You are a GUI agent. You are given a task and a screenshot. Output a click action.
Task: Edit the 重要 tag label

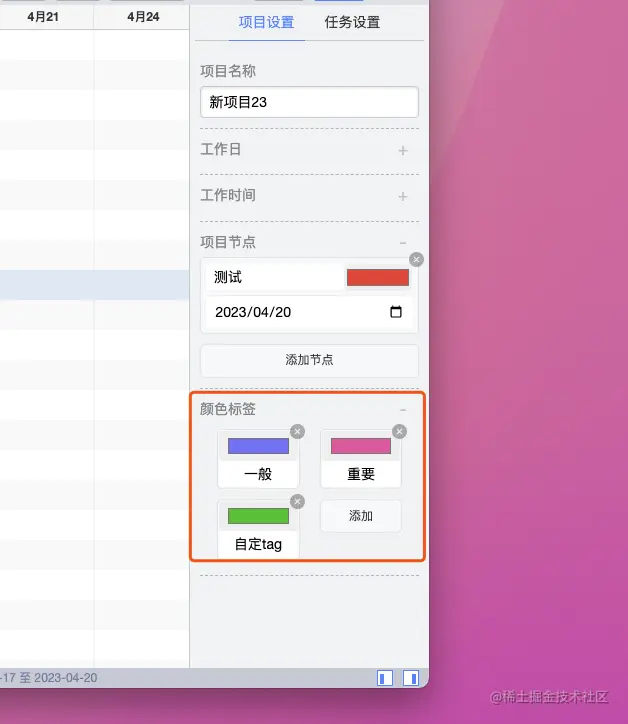(x=361, y=474)
